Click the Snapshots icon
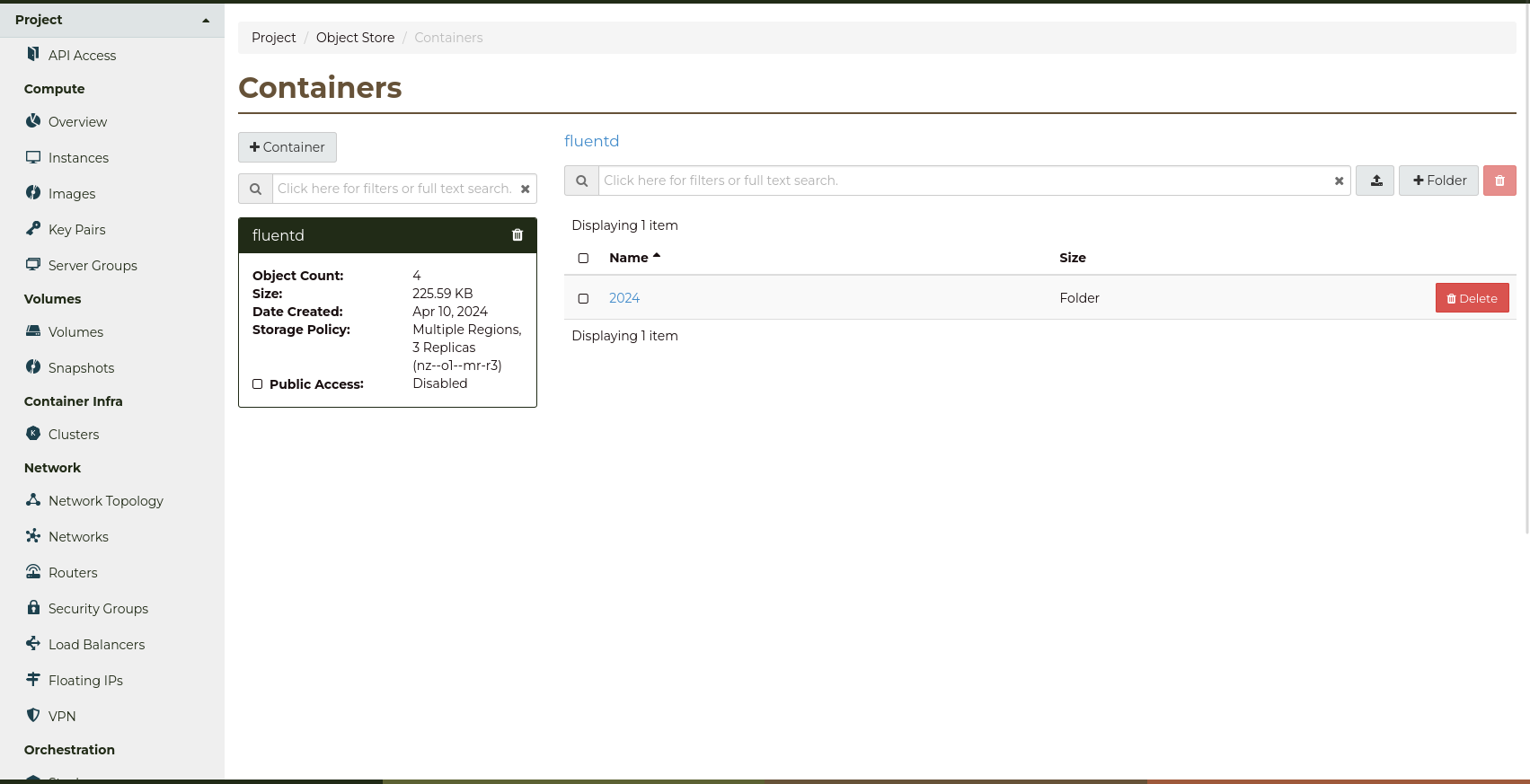 coord(33,366)
